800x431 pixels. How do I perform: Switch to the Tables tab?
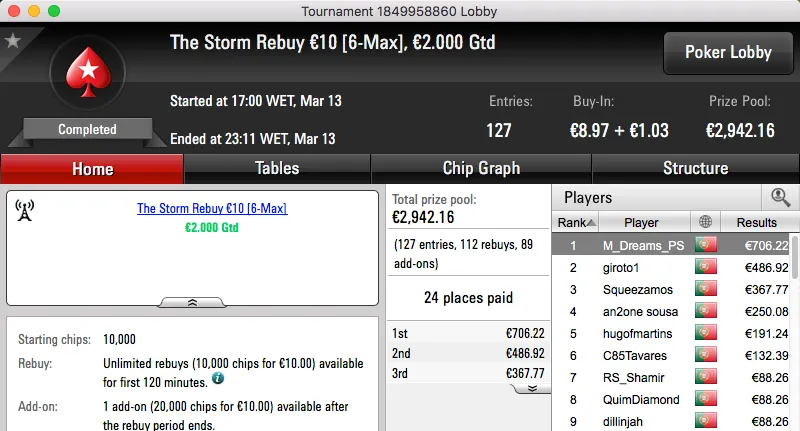(x=277, y=168)
